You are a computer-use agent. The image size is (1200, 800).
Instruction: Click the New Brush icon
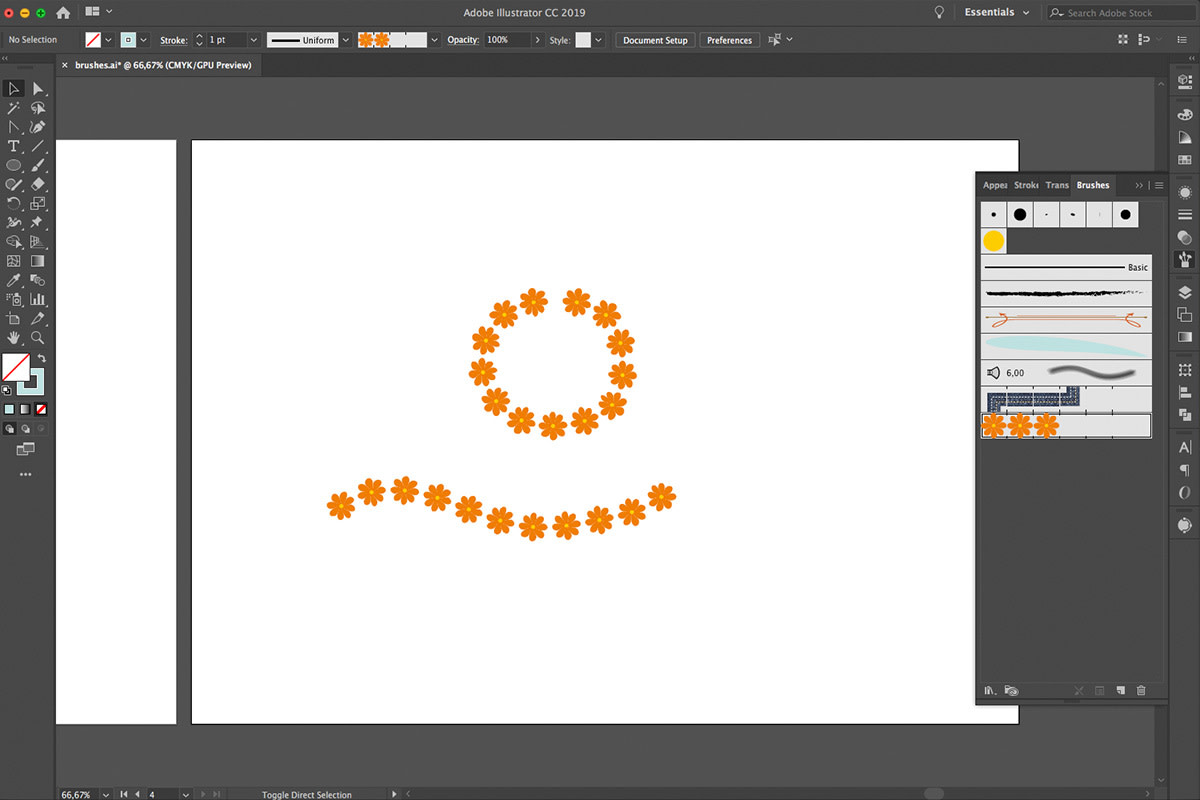[x=1121, y=690]
